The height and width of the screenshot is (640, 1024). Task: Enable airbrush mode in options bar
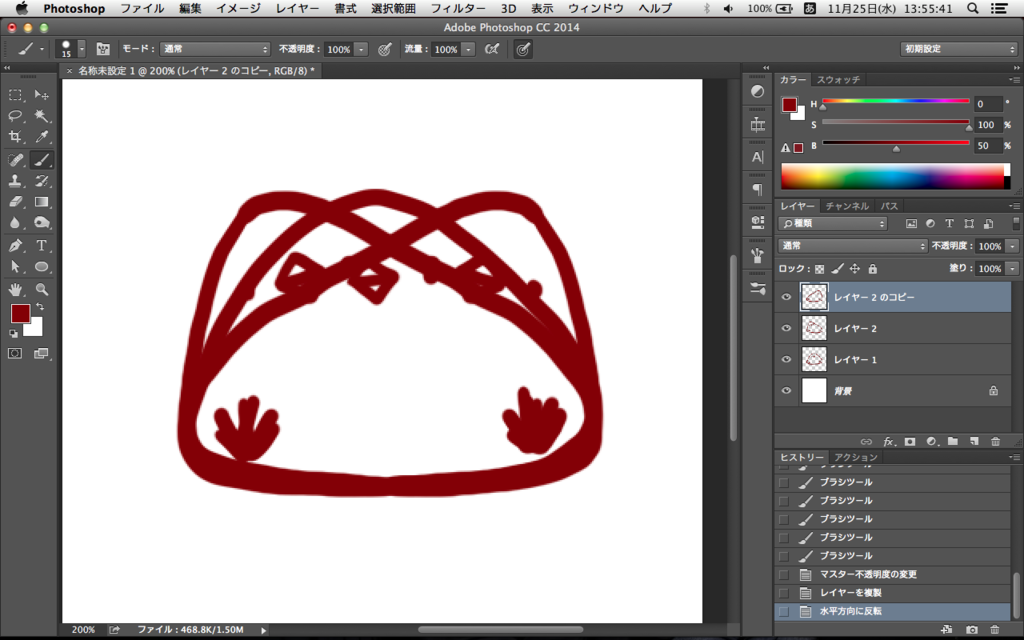click(x=492, y=49)
